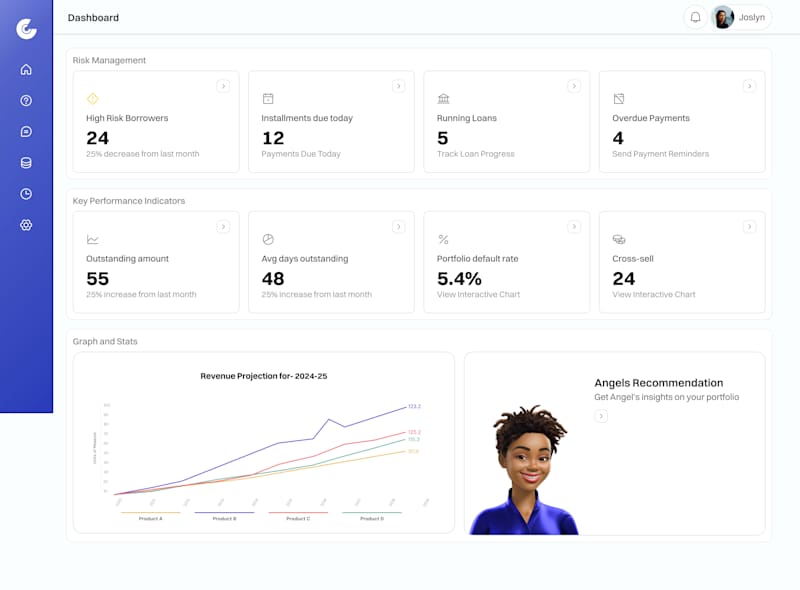Click the Product A legend entry
800x590 pixels.
151,516
